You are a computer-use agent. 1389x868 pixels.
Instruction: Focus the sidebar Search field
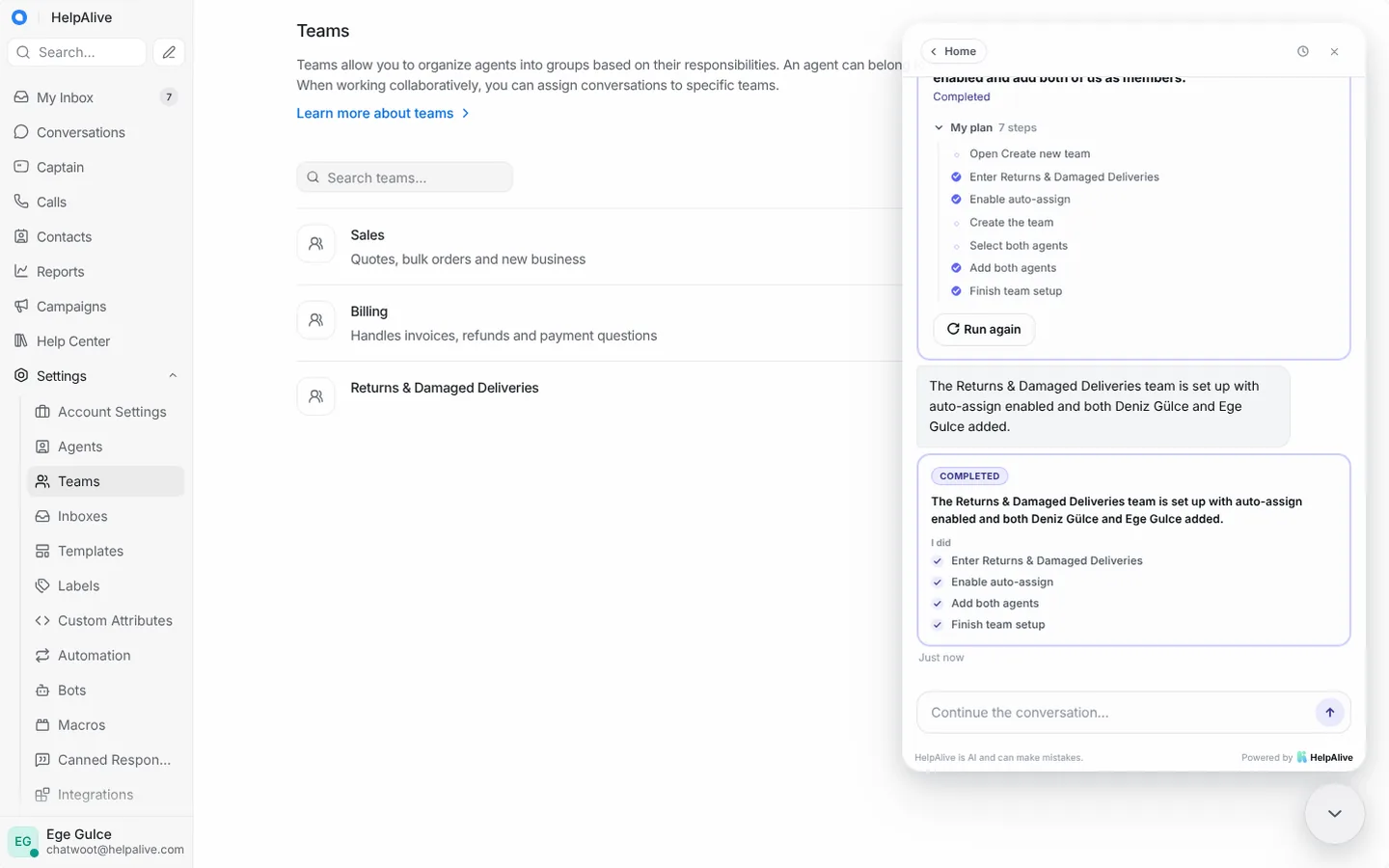click(x=77, y=52)
